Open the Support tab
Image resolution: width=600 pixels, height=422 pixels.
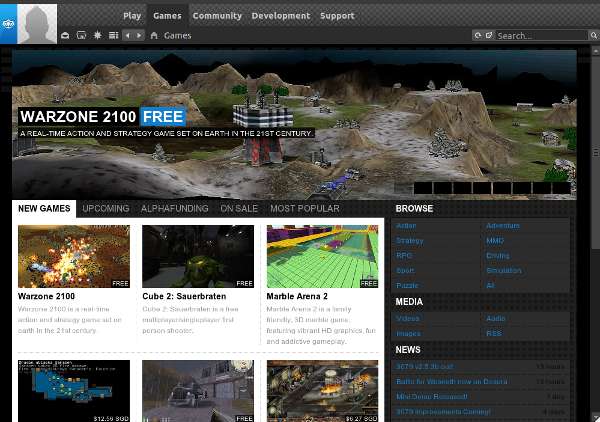tap(337, 16)
